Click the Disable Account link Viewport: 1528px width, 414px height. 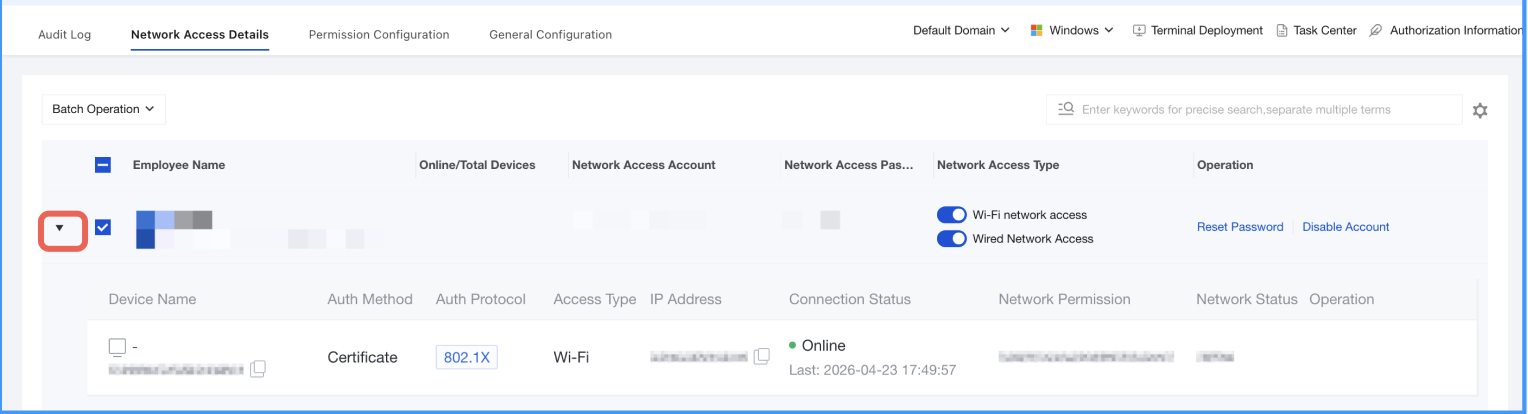click(x=1346, y=227)
